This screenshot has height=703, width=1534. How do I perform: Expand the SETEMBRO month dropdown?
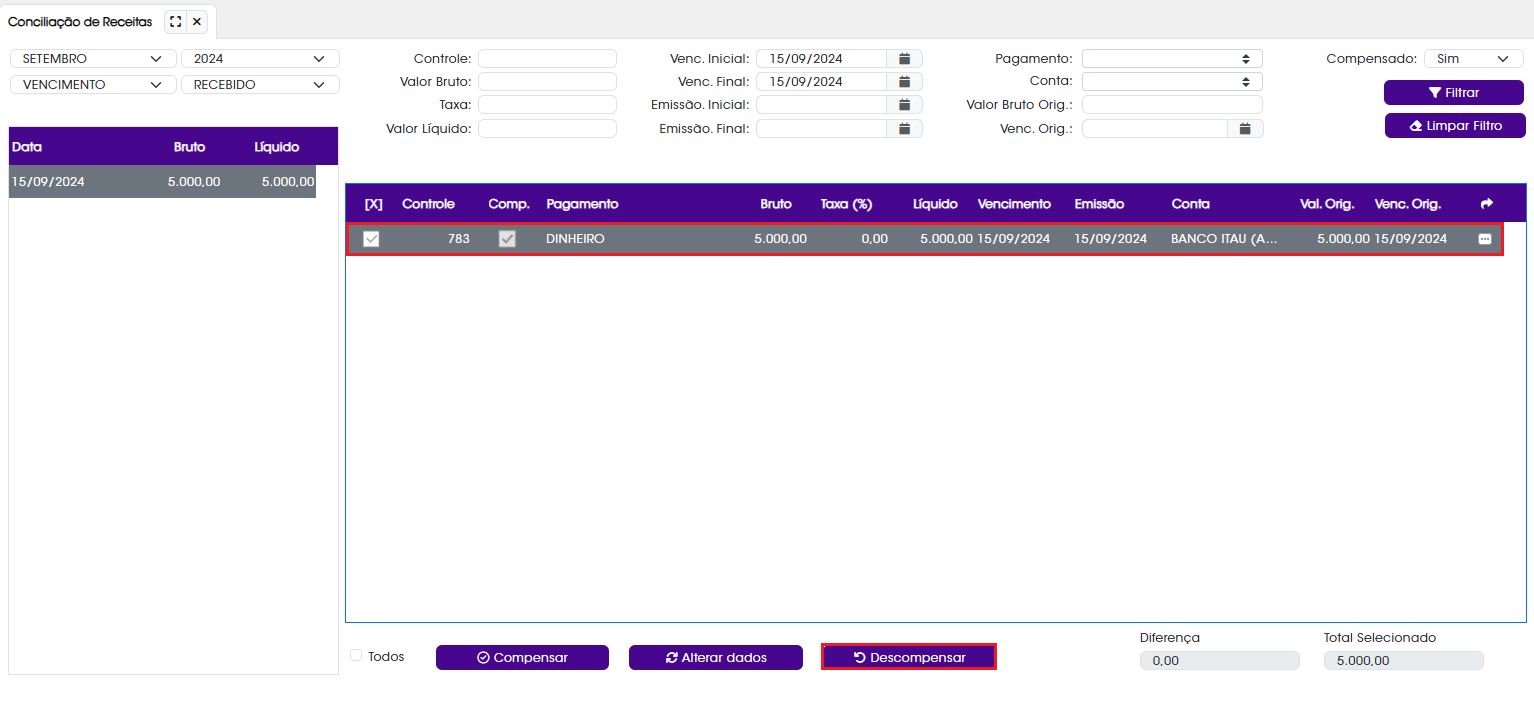click(93, 59)
